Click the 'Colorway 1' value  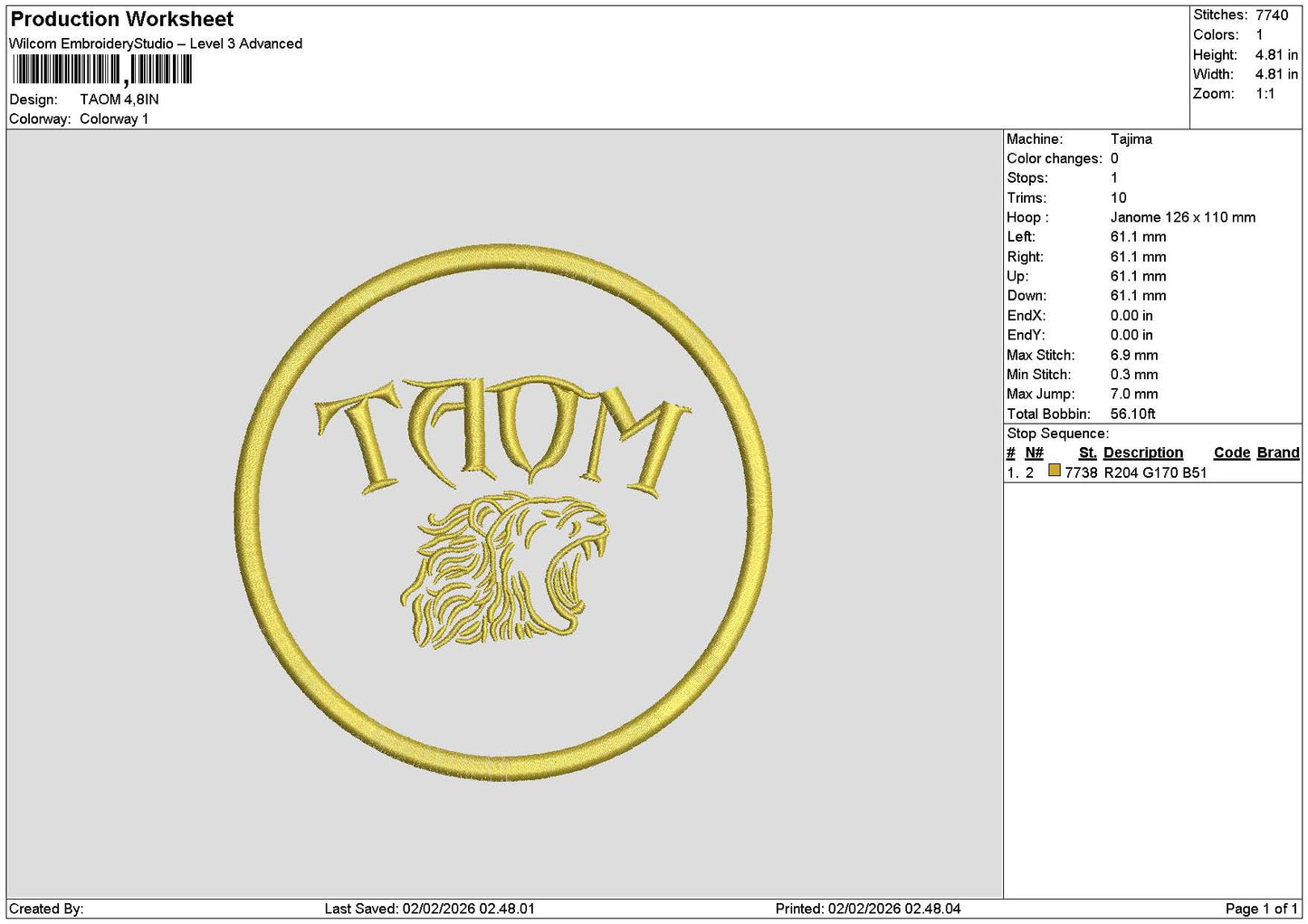coord(114,119)
